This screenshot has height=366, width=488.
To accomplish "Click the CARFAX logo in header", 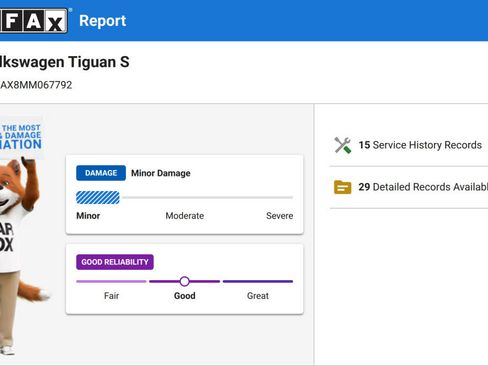I will [33, 21].
